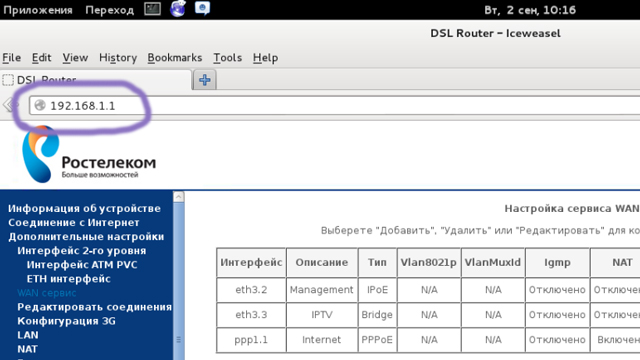Click the Ростелеком logo

point(89,155)
